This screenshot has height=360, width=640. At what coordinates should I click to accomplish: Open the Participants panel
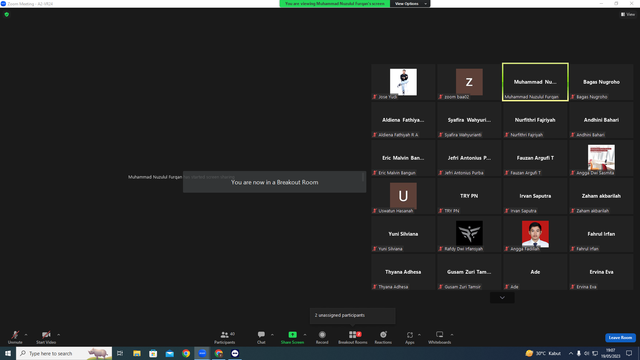pos(224,337)
